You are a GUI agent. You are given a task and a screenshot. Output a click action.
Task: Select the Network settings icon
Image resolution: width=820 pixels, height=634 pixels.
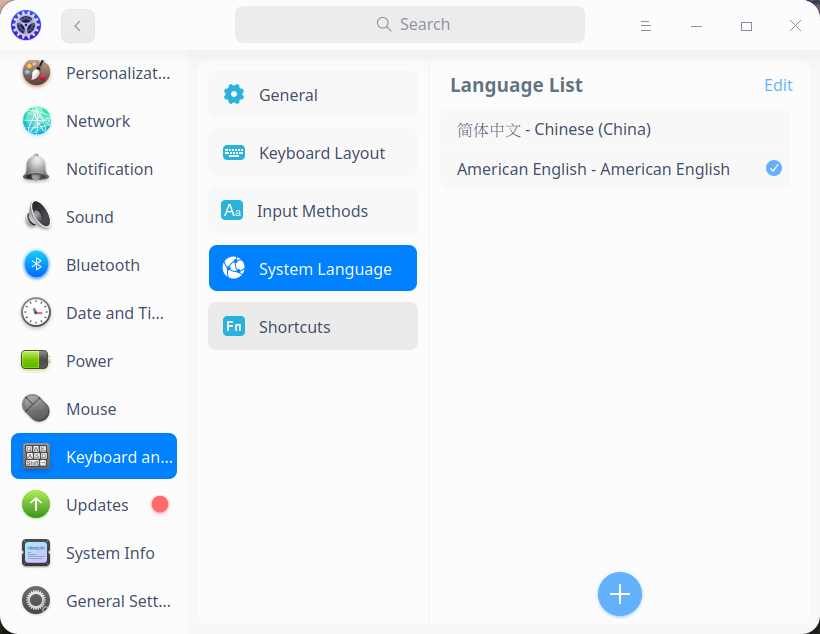(x=36, y=121)
